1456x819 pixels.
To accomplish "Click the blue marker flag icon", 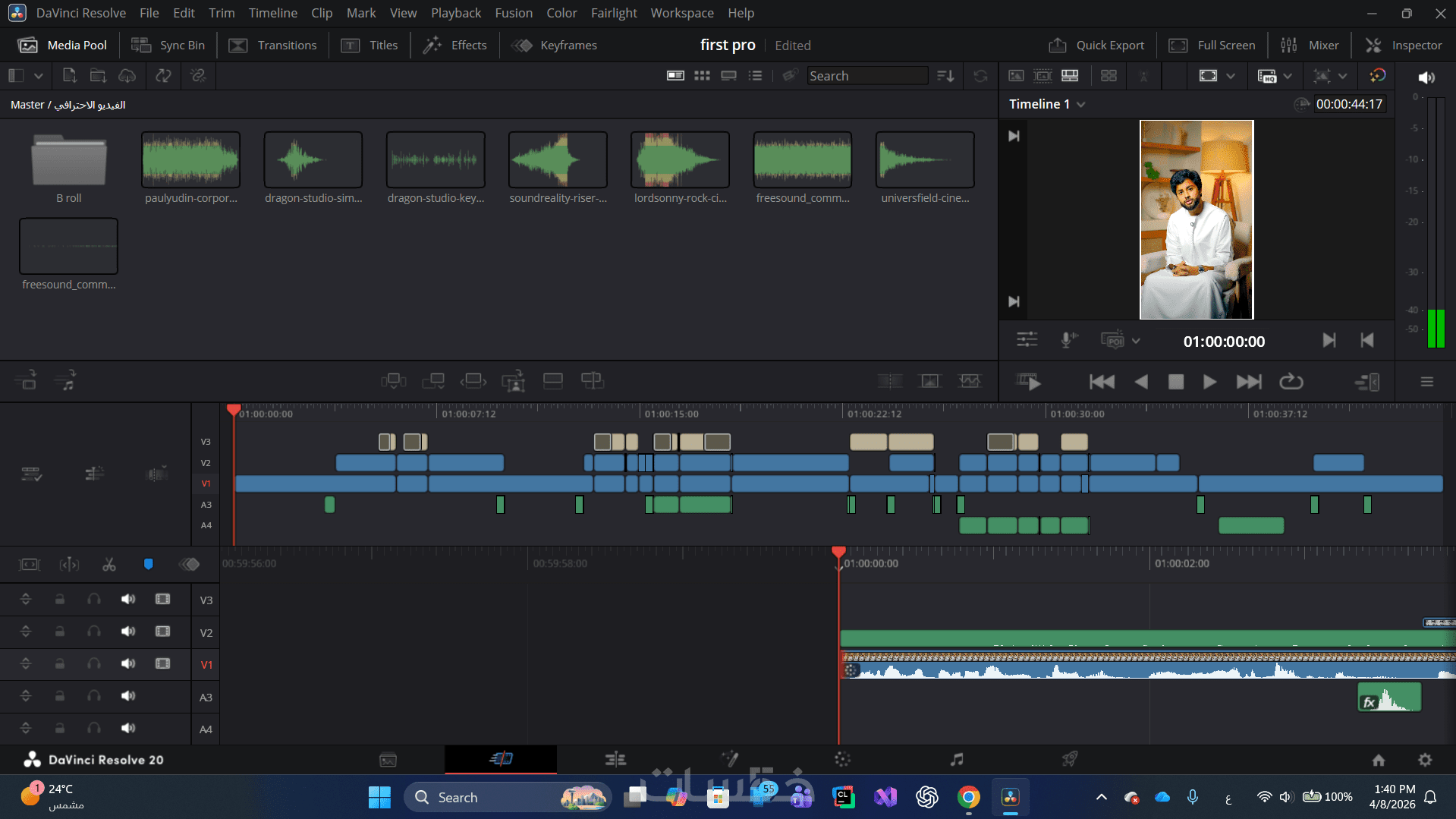I will tap(149, 564).
